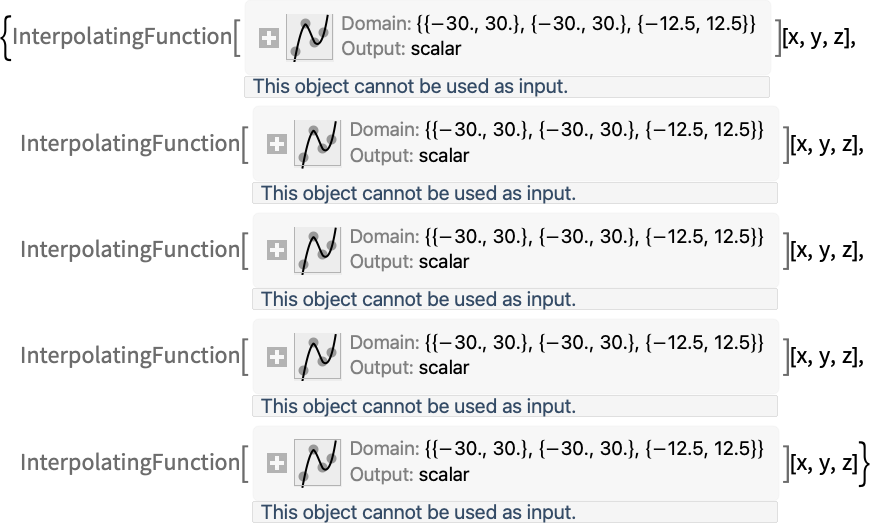
Task: Click the first interpolation curve icon
Action: (310, 37)
